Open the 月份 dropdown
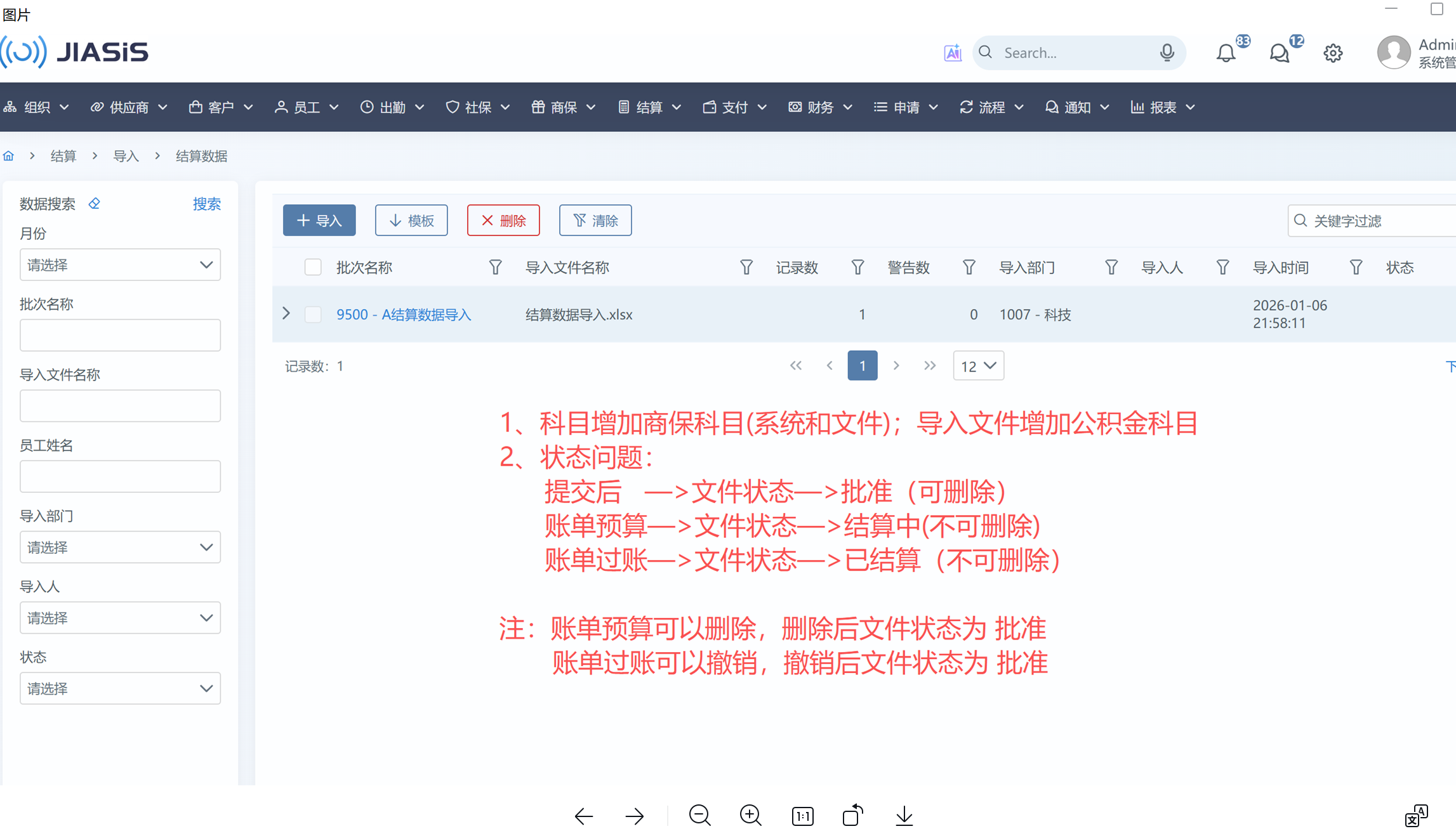This screenshot has width=1456, height=831. point(120,265)
